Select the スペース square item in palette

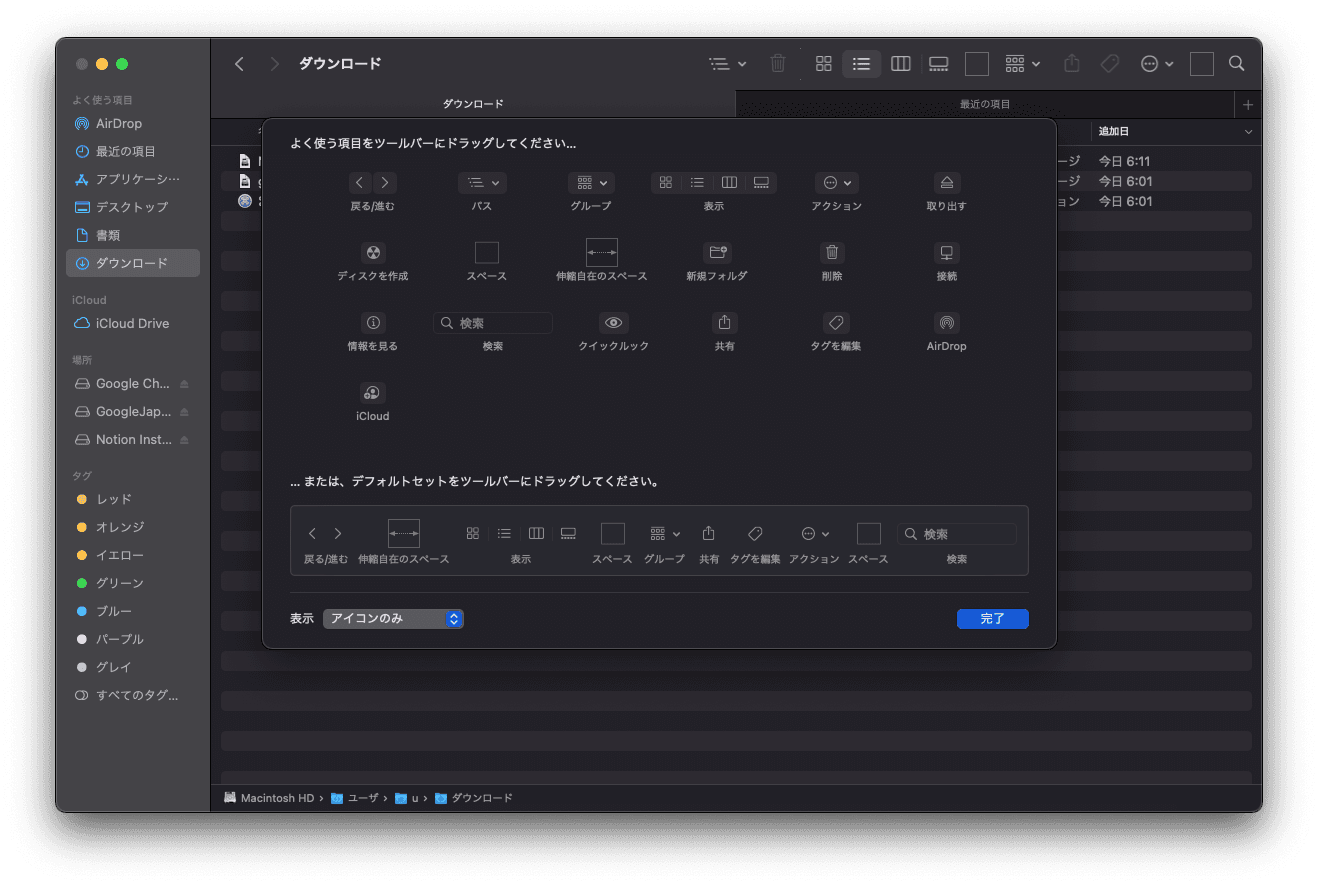487,252
